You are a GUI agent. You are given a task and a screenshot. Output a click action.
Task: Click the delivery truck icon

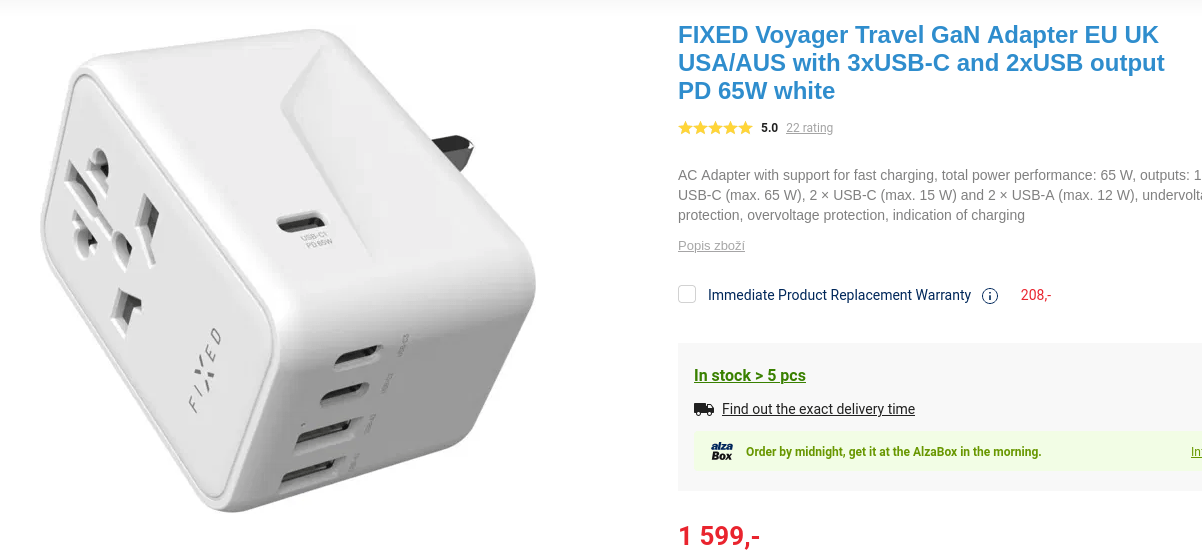point(704,409)
